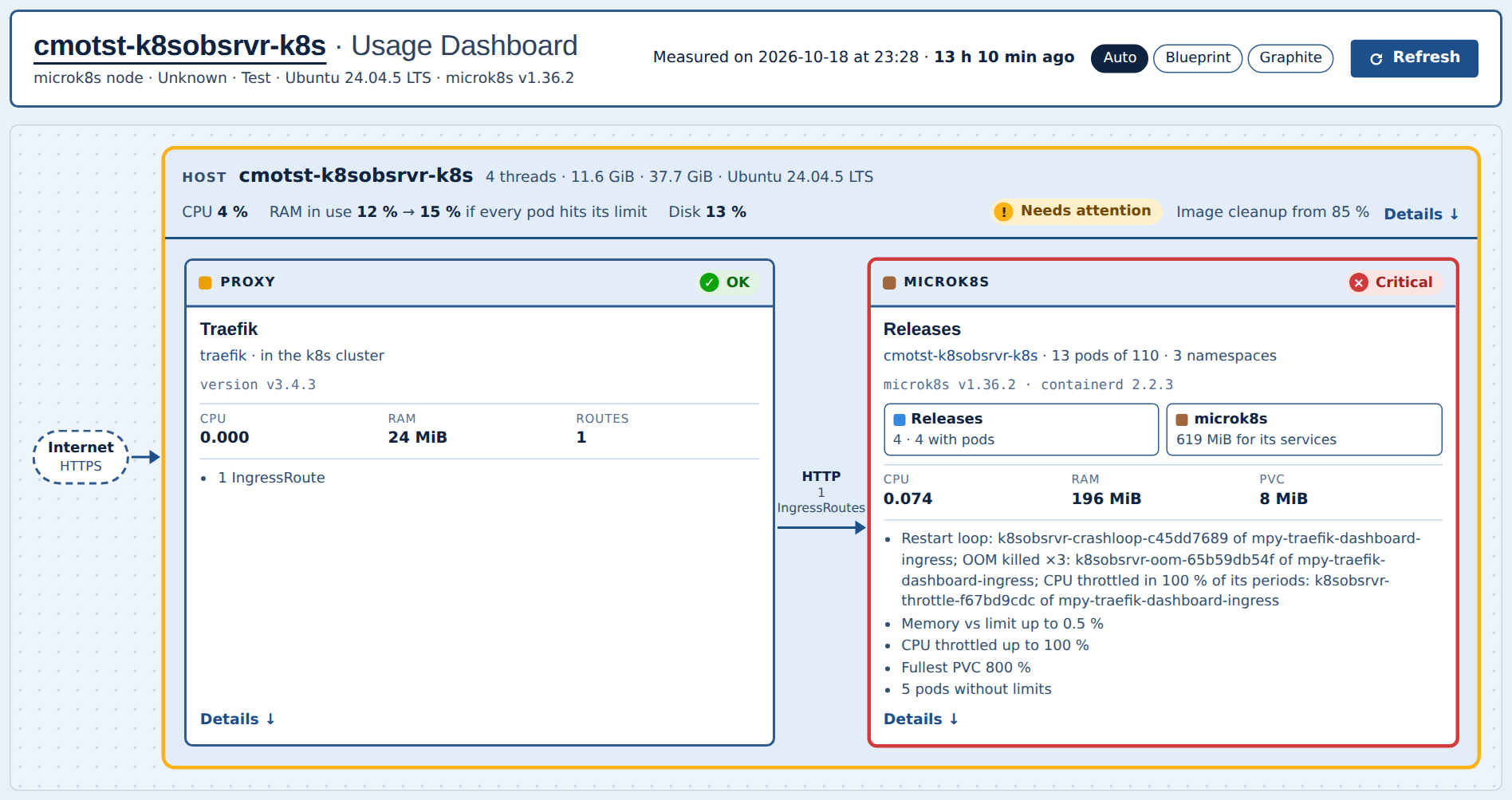Click the '1 IngressRoute' list item
This screenshot has width=1512, height=800.
271,478
